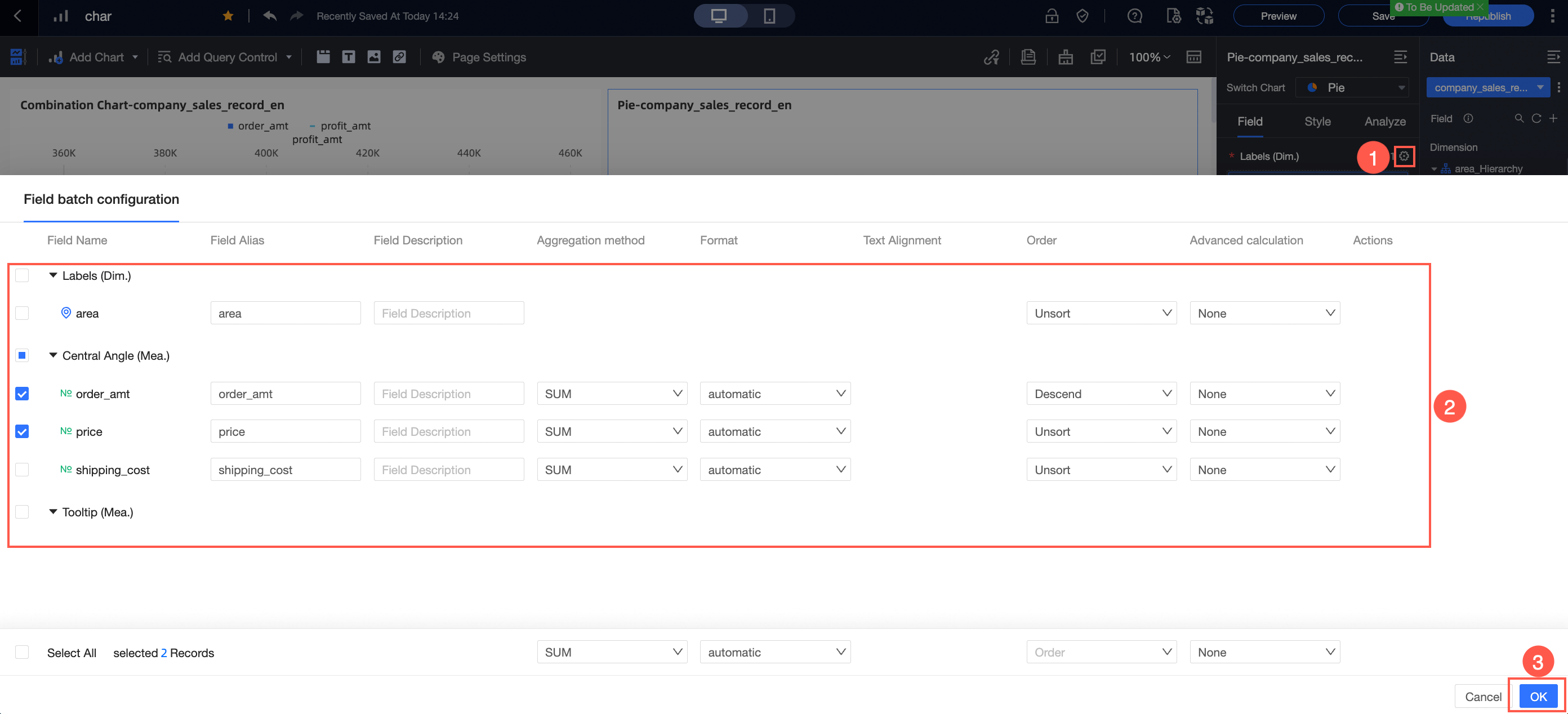Click the OK button
The height and width of the screenshot is (714, 1568).
coord(1538,697)
